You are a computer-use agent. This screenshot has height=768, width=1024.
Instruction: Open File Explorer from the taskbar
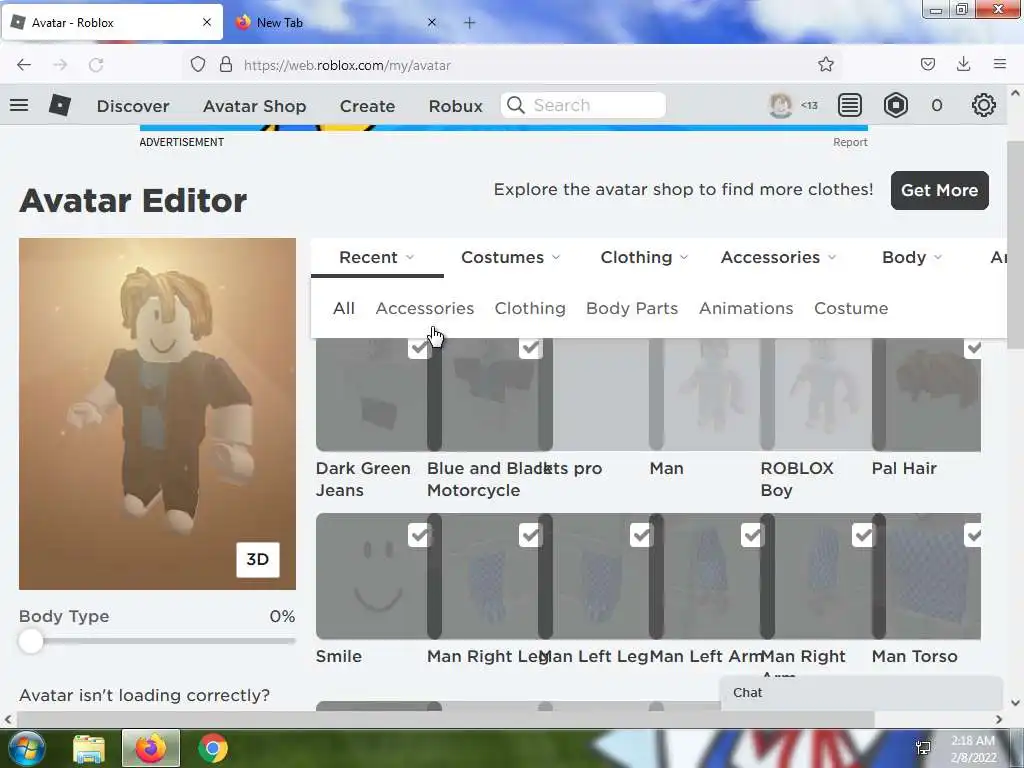click(x=89, y=749)
